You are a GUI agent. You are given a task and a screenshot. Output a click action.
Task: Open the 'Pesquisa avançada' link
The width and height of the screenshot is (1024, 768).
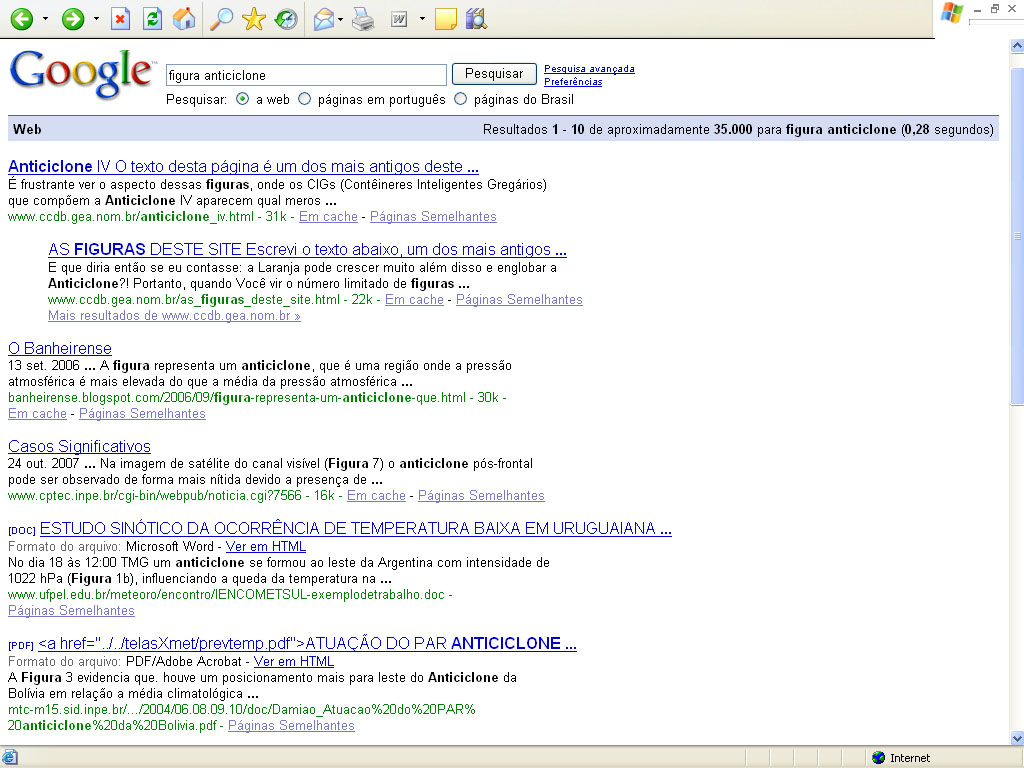[589, 69]
